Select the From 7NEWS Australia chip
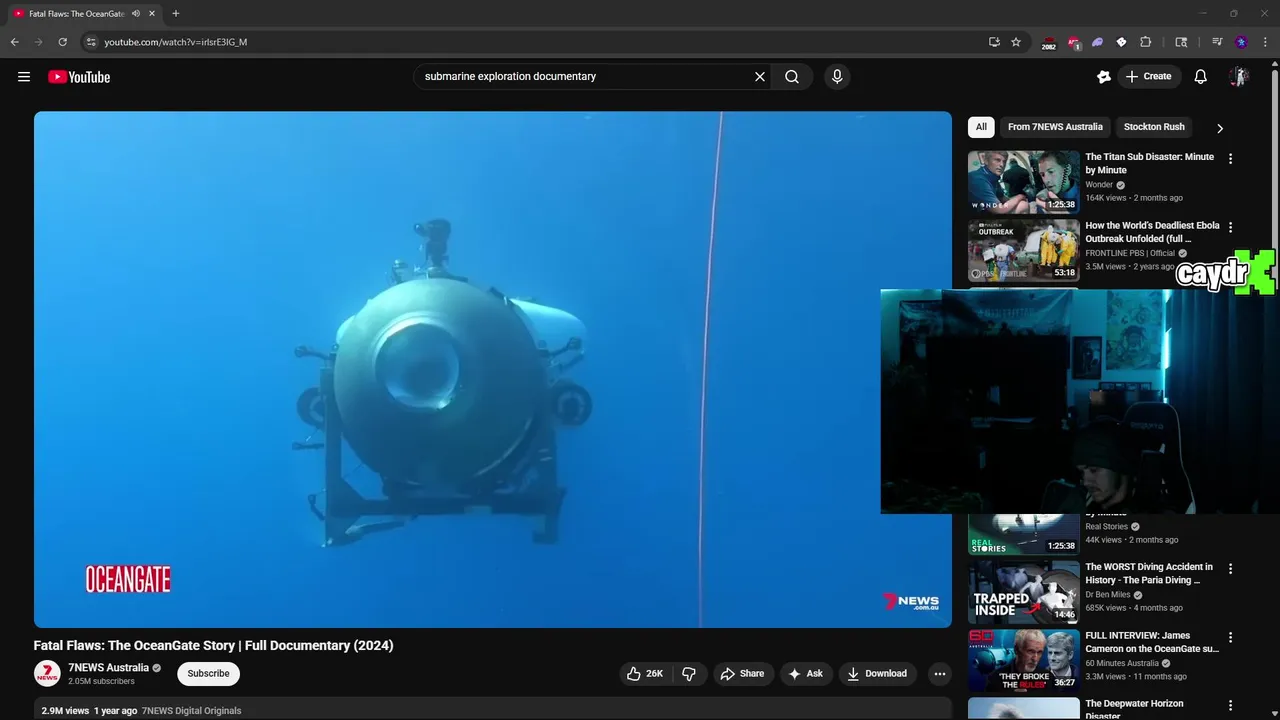Image resolution: width=1280 pixels, height=720 pixels. point(1055,127)
